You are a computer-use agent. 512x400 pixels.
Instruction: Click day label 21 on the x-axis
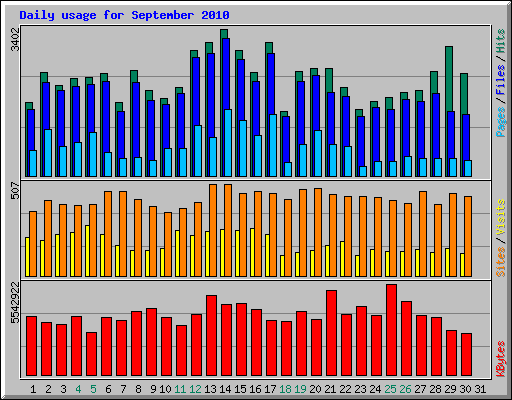[x=330, y=389]
